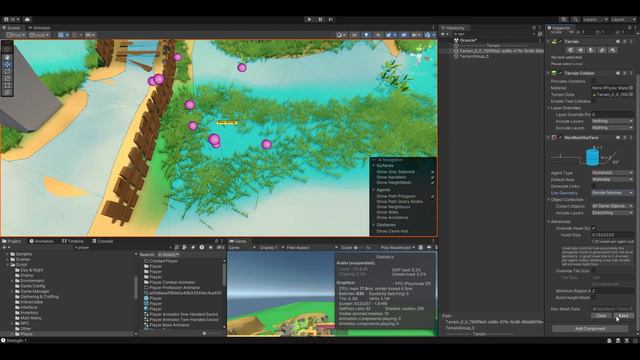Select the Create Neighbor Terrains tool icon
The height and width of the screenshot is (360, 640).
click(570, 50)
